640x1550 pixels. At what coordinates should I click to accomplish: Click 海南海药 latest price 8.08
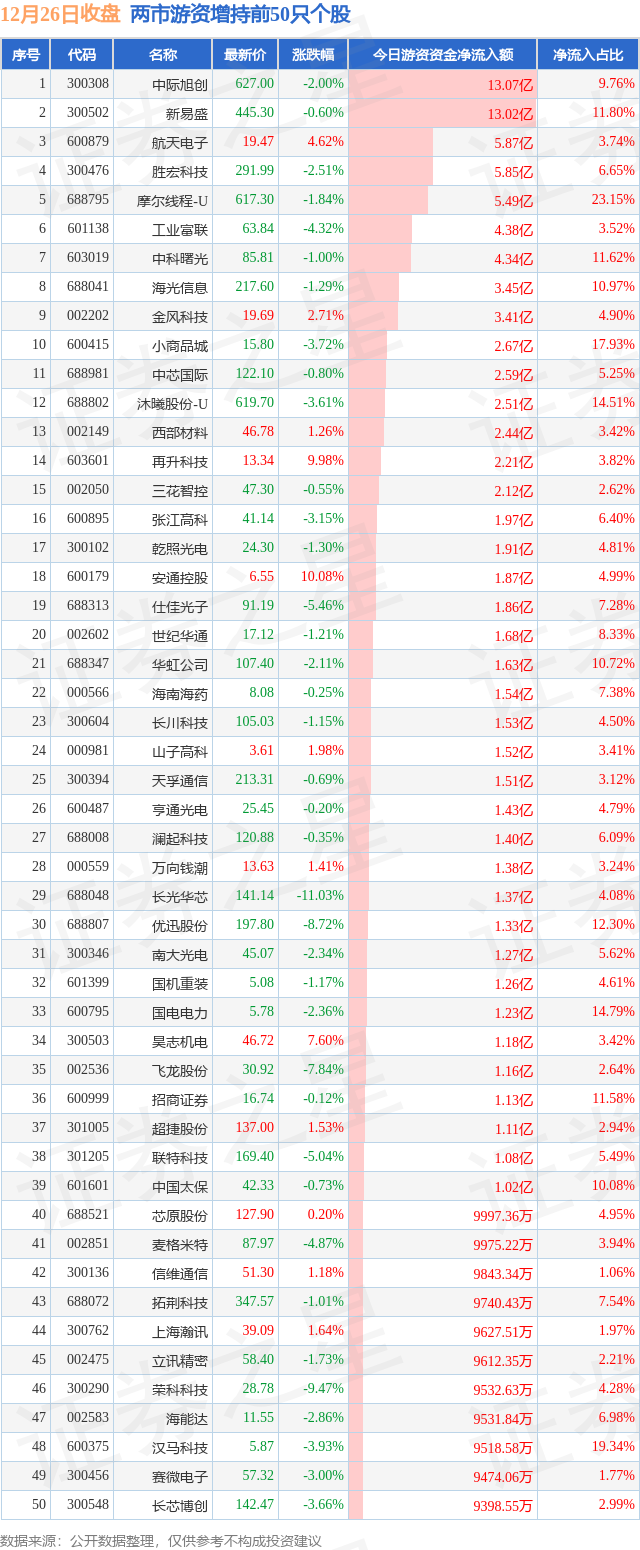[261, 693]
